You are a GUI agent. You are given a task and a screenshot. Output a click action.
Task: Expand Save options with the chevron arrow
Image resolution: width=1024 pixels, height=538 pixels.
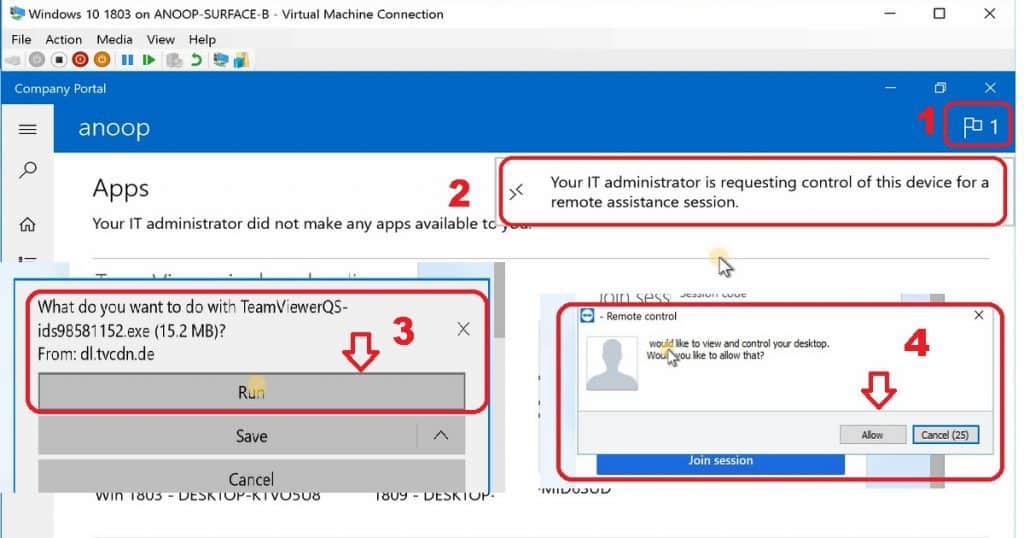[441, 435]
